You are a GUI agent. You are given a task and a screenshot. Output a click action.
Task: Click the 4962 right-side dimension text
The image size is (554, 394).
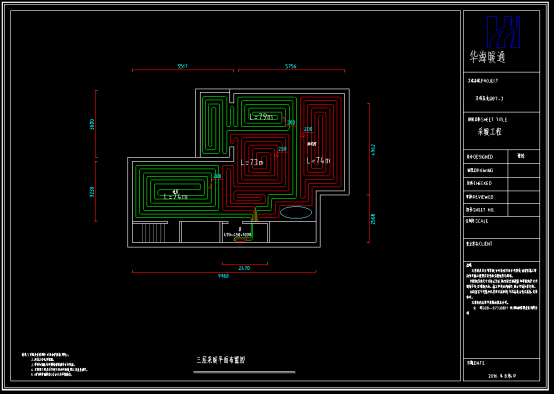pos(373,149)
